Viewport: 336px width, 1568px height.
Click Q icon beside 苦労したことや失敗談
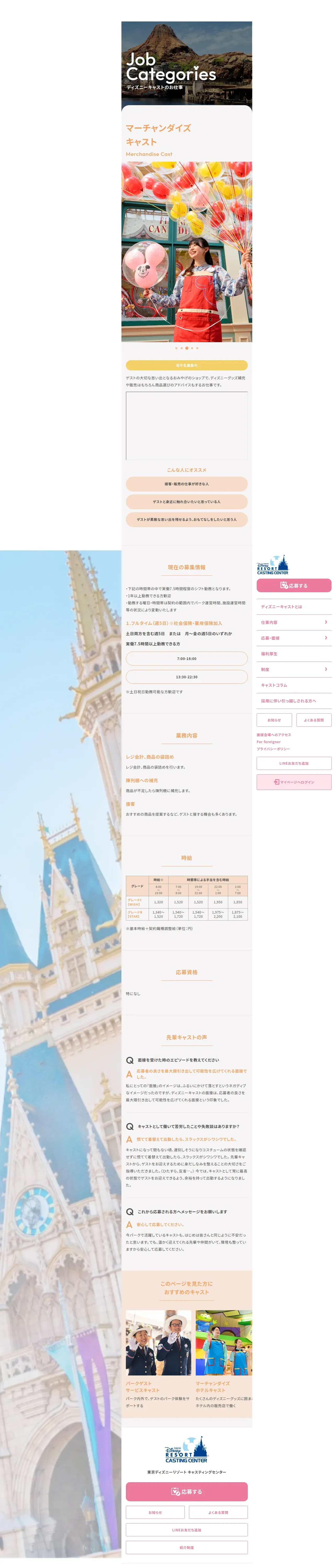click(130, 1127)
